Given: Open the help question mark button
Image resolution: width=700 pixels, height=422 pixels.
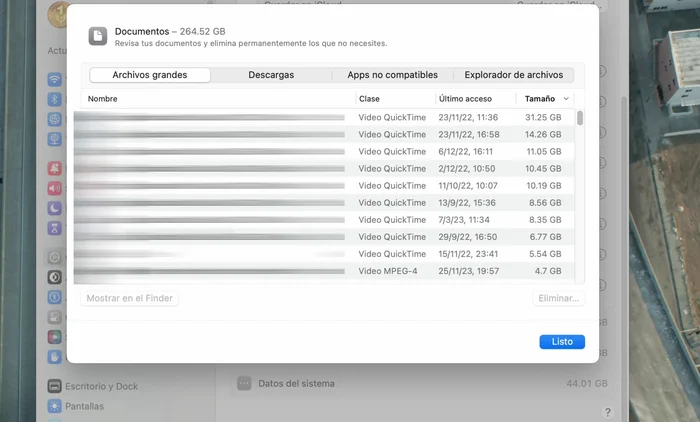Looking at the screenshot, I should (x=607, y=412).
